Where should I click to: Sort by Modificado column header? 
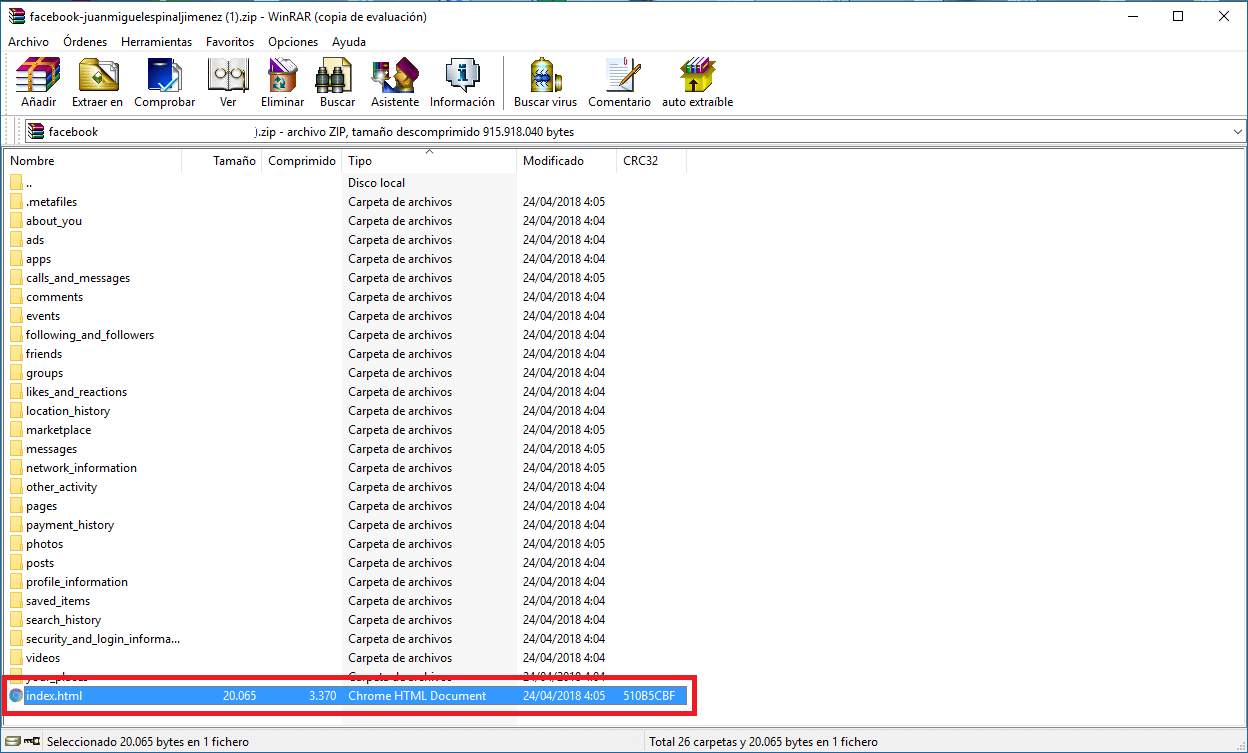point(567,161)
